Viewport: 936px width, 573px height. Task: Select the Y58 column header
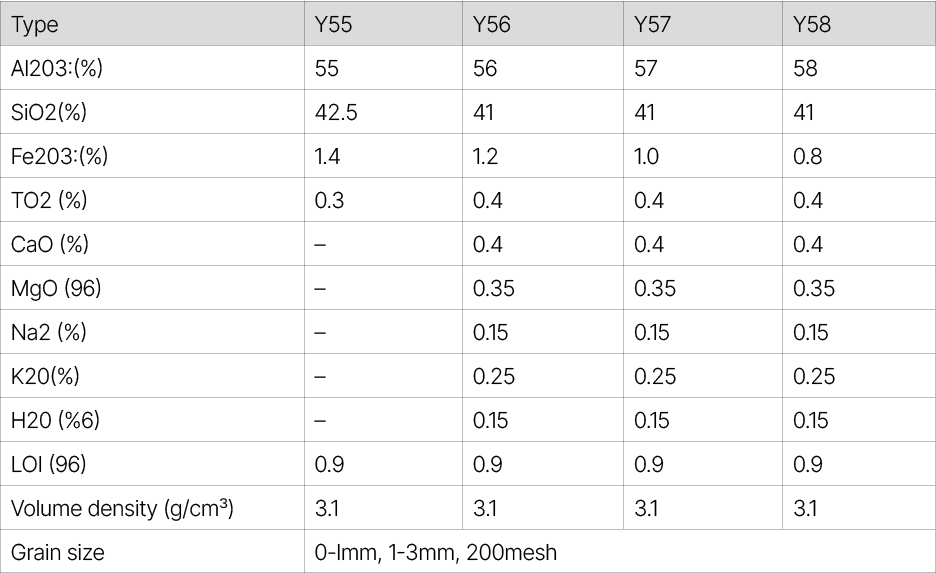811,25
